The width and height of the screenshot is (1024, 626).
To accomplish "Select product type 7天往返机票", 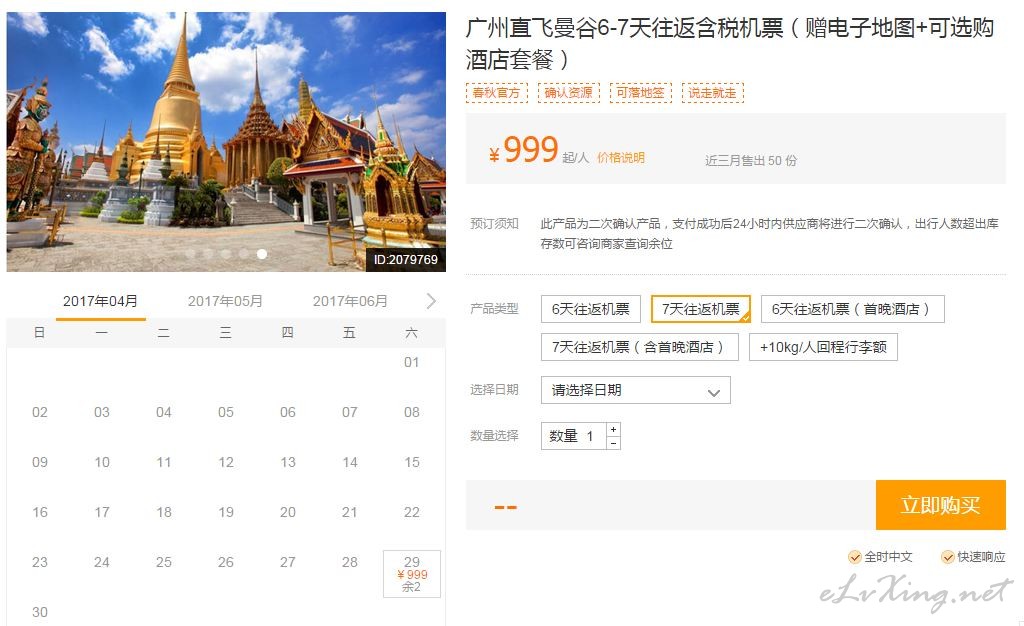I will point(701,309).
